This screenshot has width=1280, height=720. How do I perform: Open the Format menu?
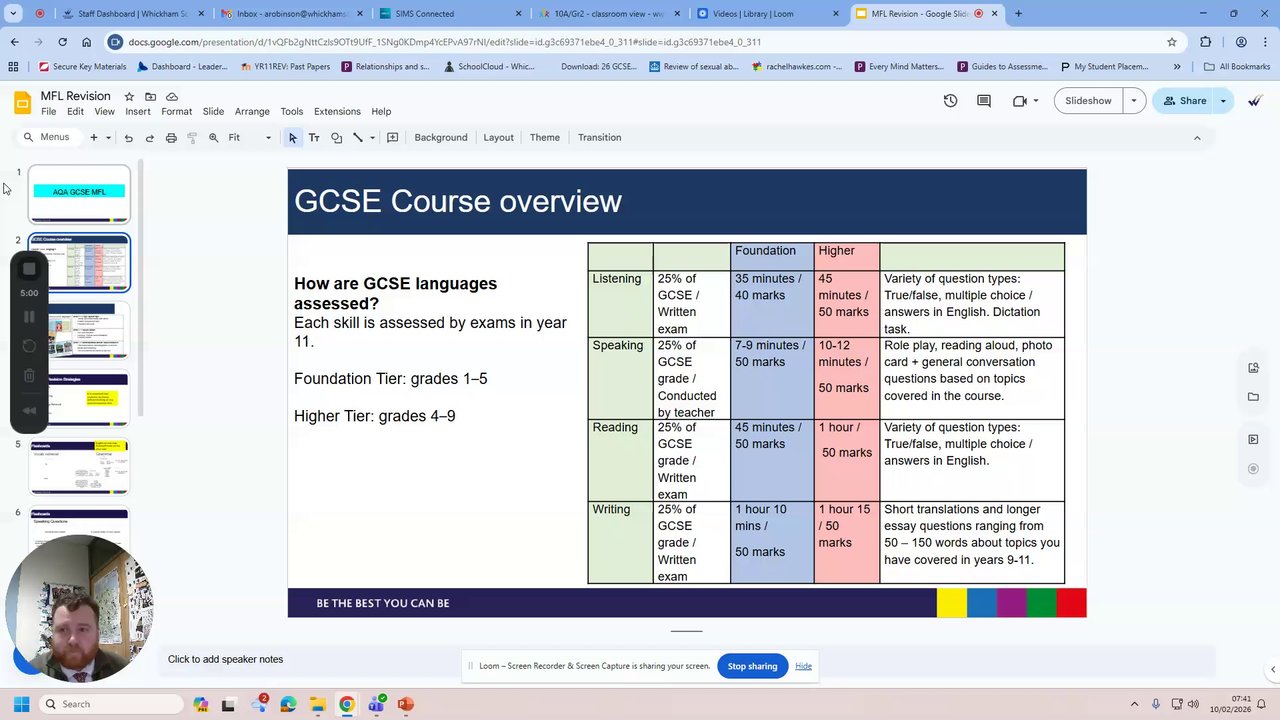pos(176,112)
